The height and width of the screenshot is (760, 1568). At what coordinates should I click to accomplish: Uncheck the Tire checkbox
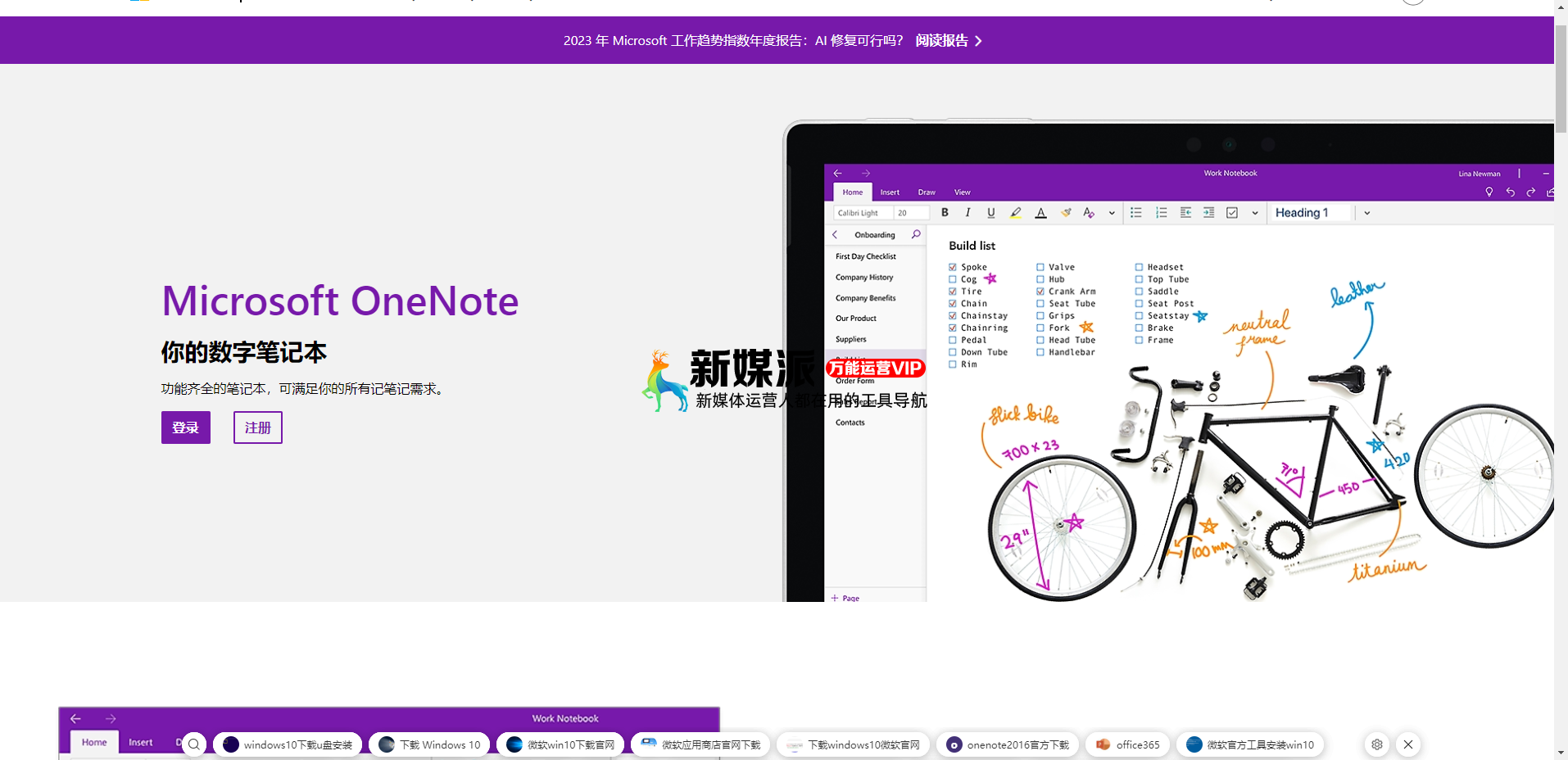point(953,292)
